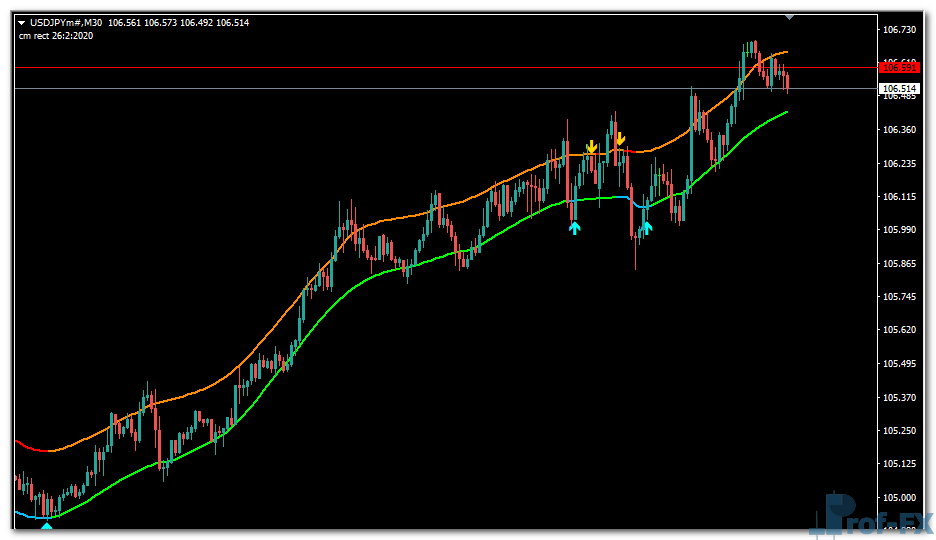This screenshot has height=540, width=936.
Task: Click the Prof.FX watermark logo
Action: pos(870,517)
